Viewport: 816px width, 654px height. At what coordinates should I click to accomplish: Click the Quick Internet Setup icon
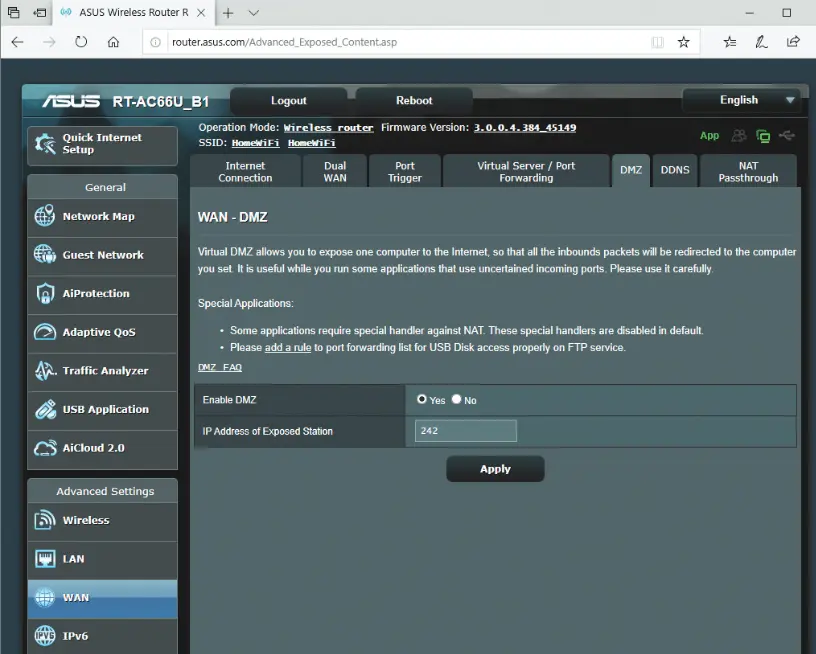(x=45, y=144)
